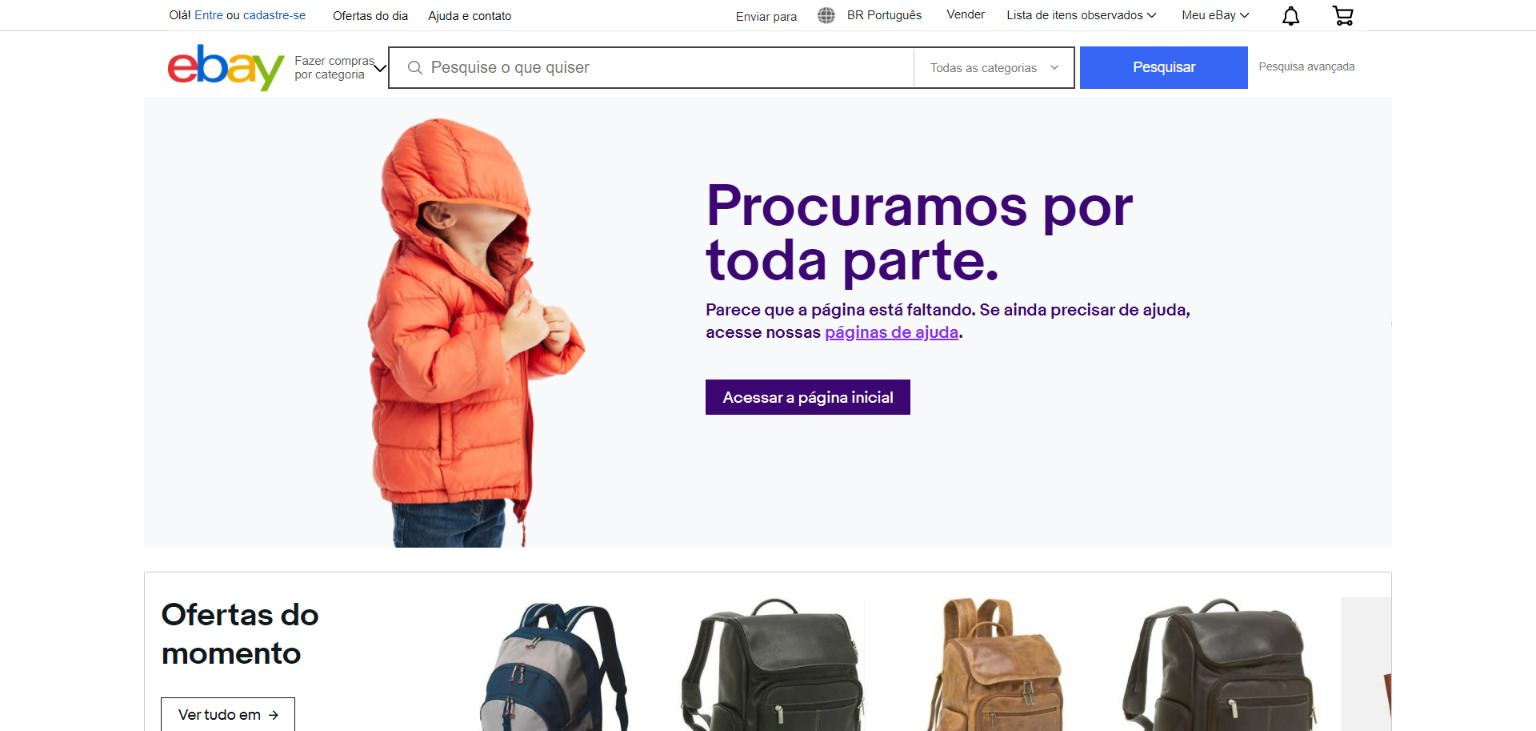Click Acessar a página inicial button
1536x731 pixels.
click(808, 397)
